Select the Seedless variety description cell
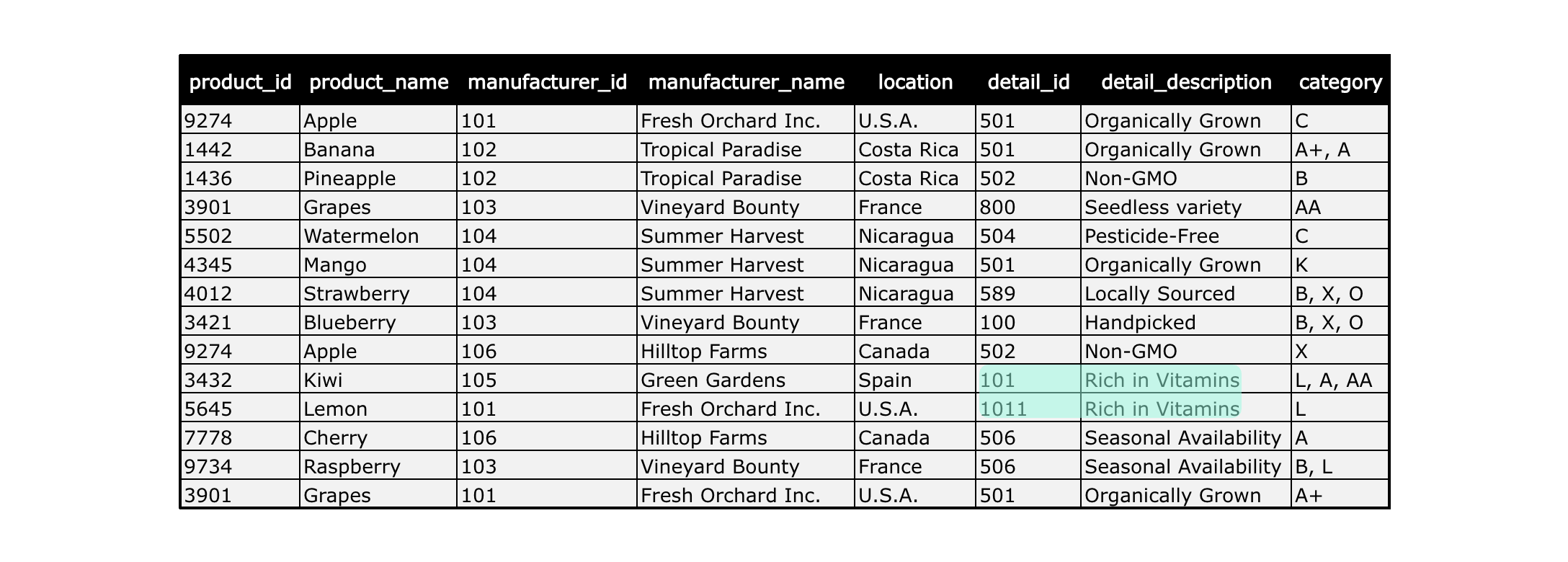Screen dimensions: 1568x562 click(1186, 207)
